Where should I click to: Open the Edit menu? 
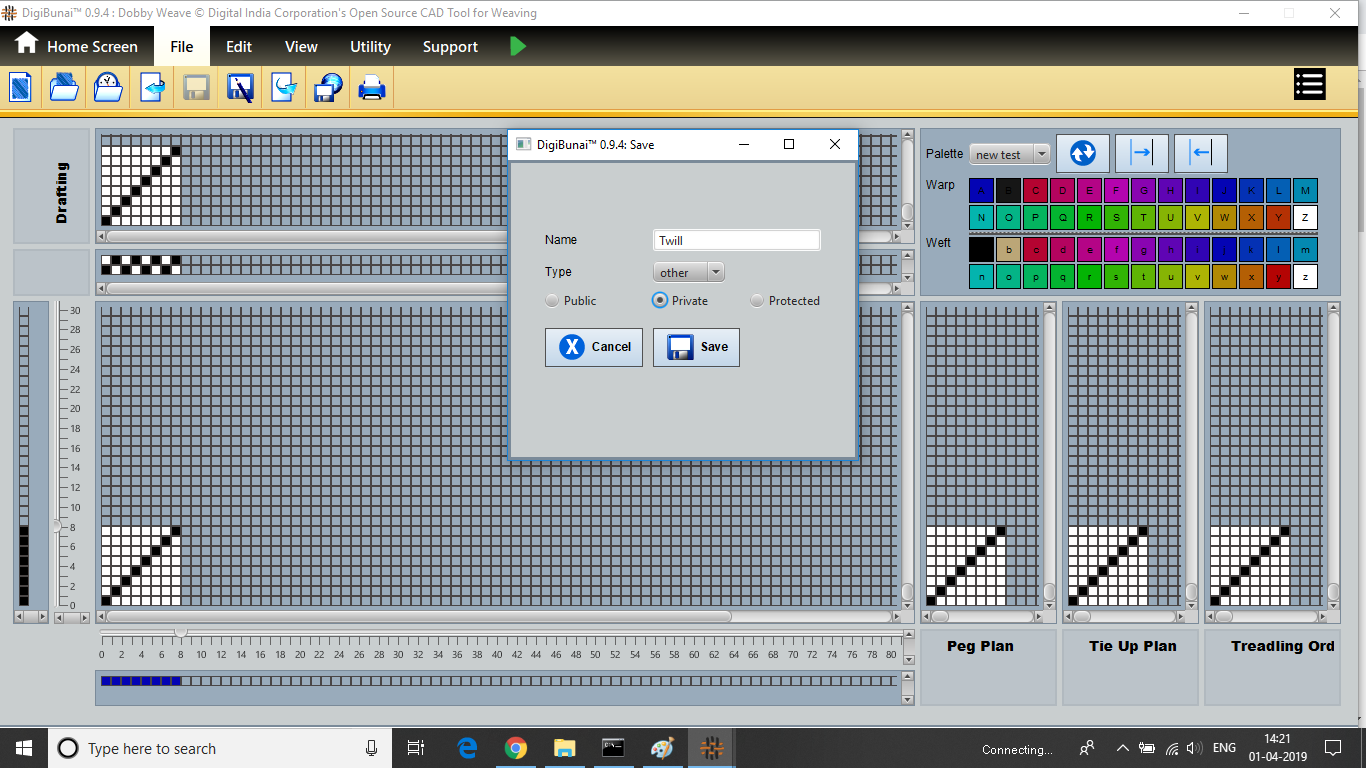coord(238,47)
